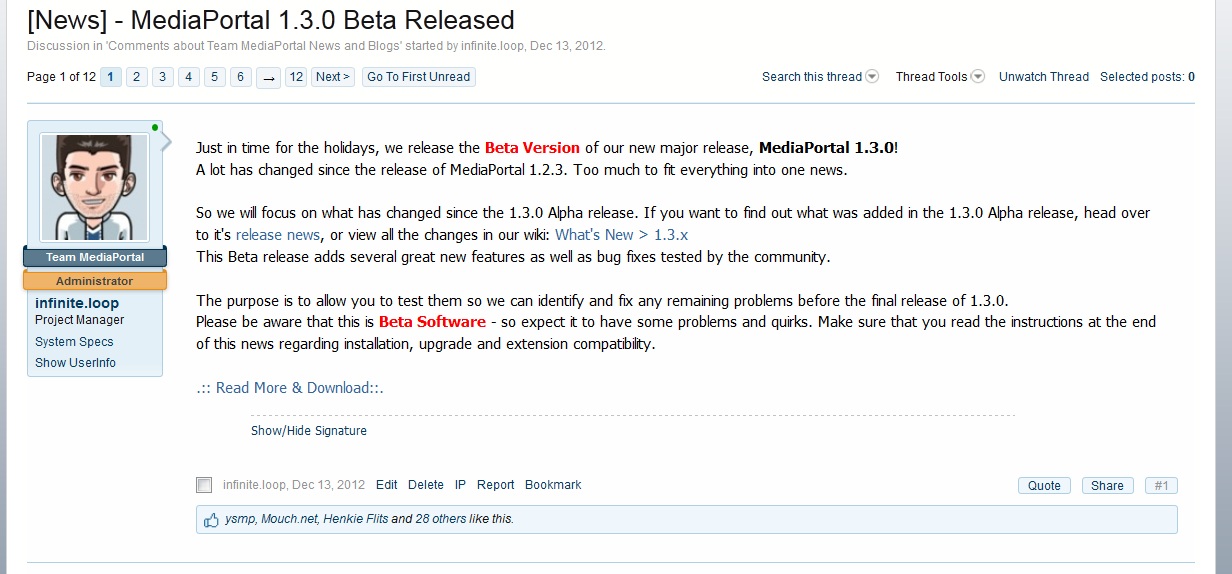The width and height of the screenshot is (1232, 574).
Task: Expand the Thread Tools dropdown arrow
Action: coord(978,76)
